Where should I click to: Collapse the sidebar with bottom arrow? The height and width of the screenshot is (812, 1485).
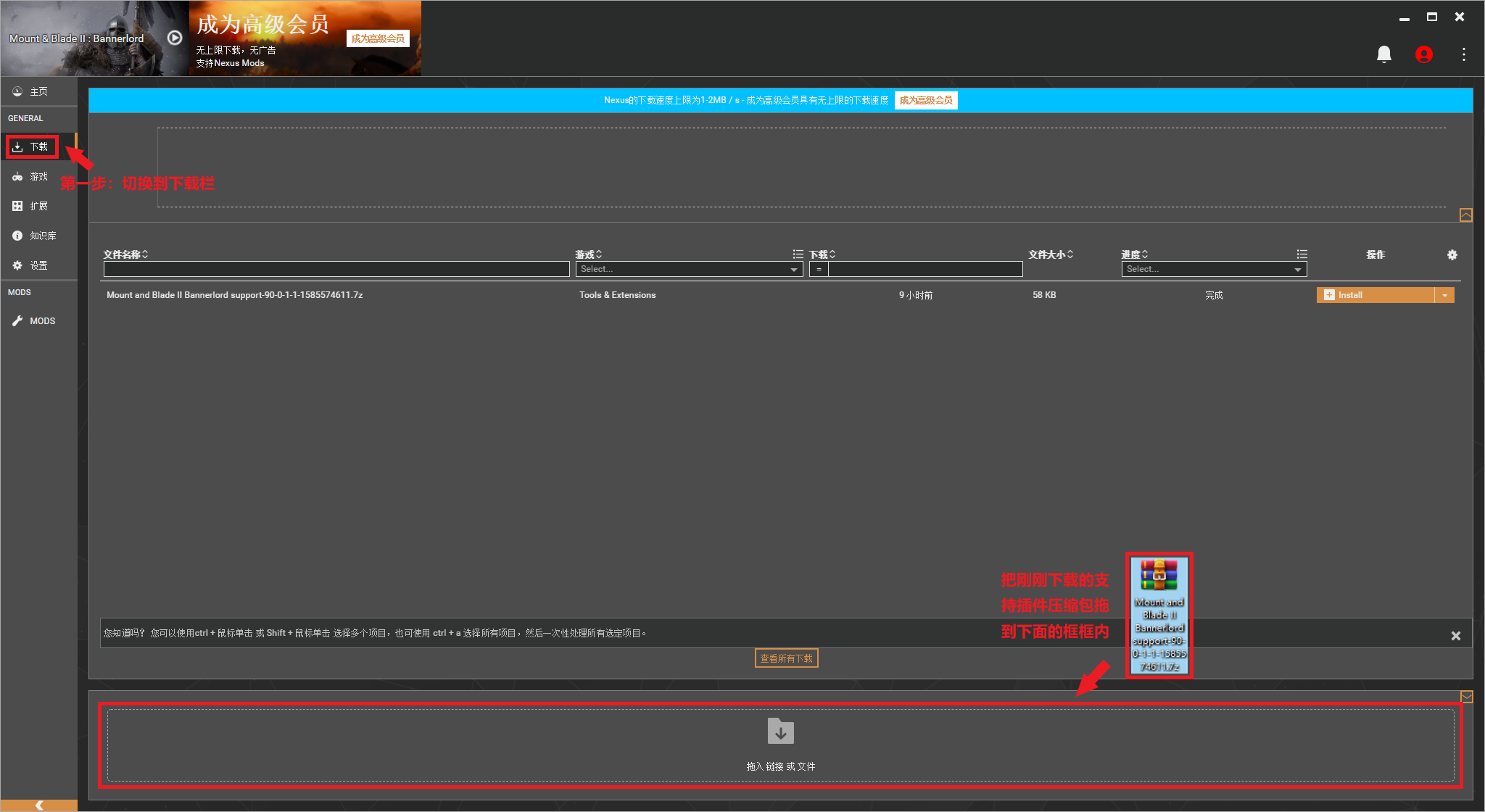(39, 805)
